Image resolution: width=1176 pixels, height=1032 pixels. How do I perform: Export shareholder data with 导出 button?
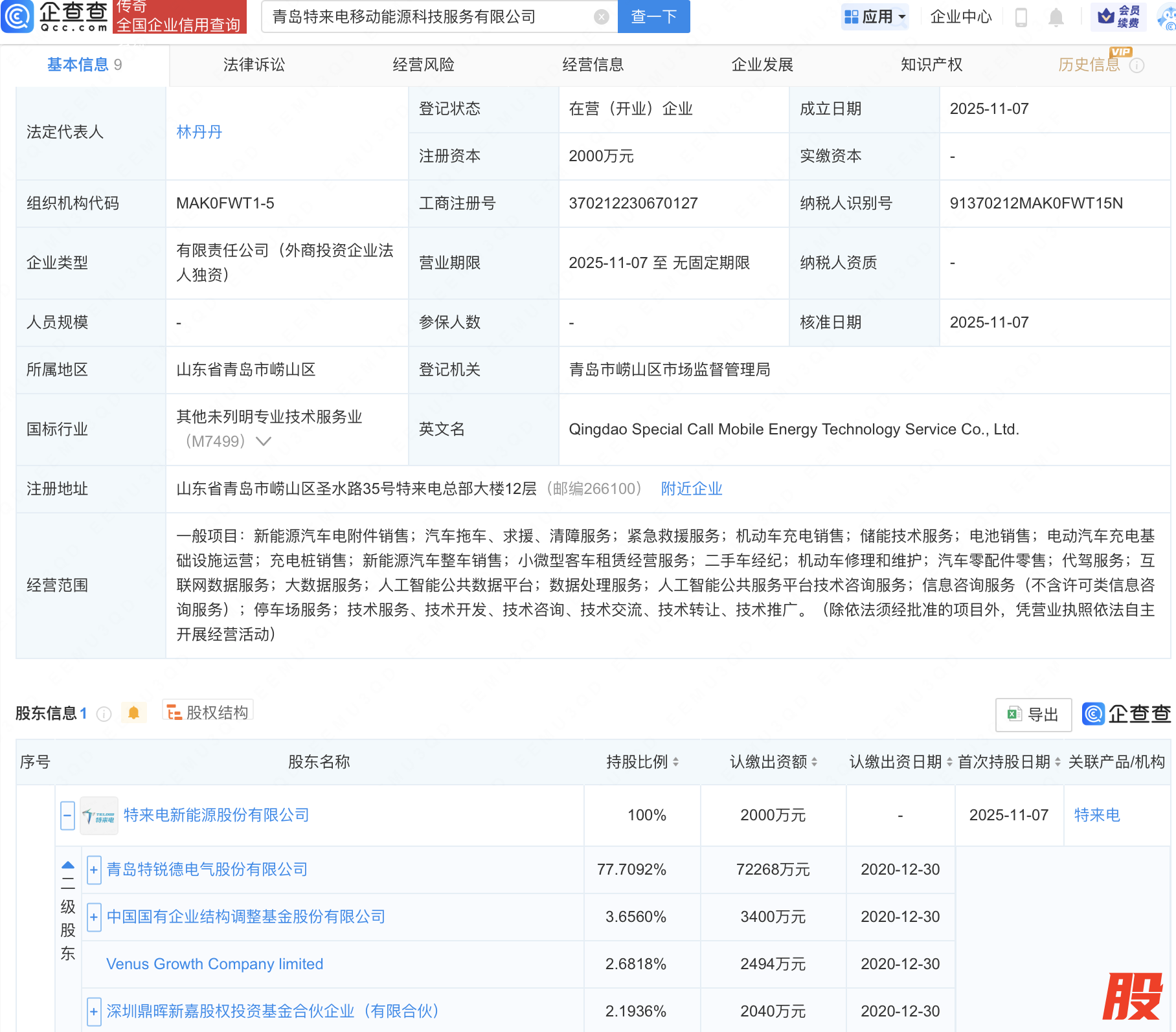[1033, 714]
